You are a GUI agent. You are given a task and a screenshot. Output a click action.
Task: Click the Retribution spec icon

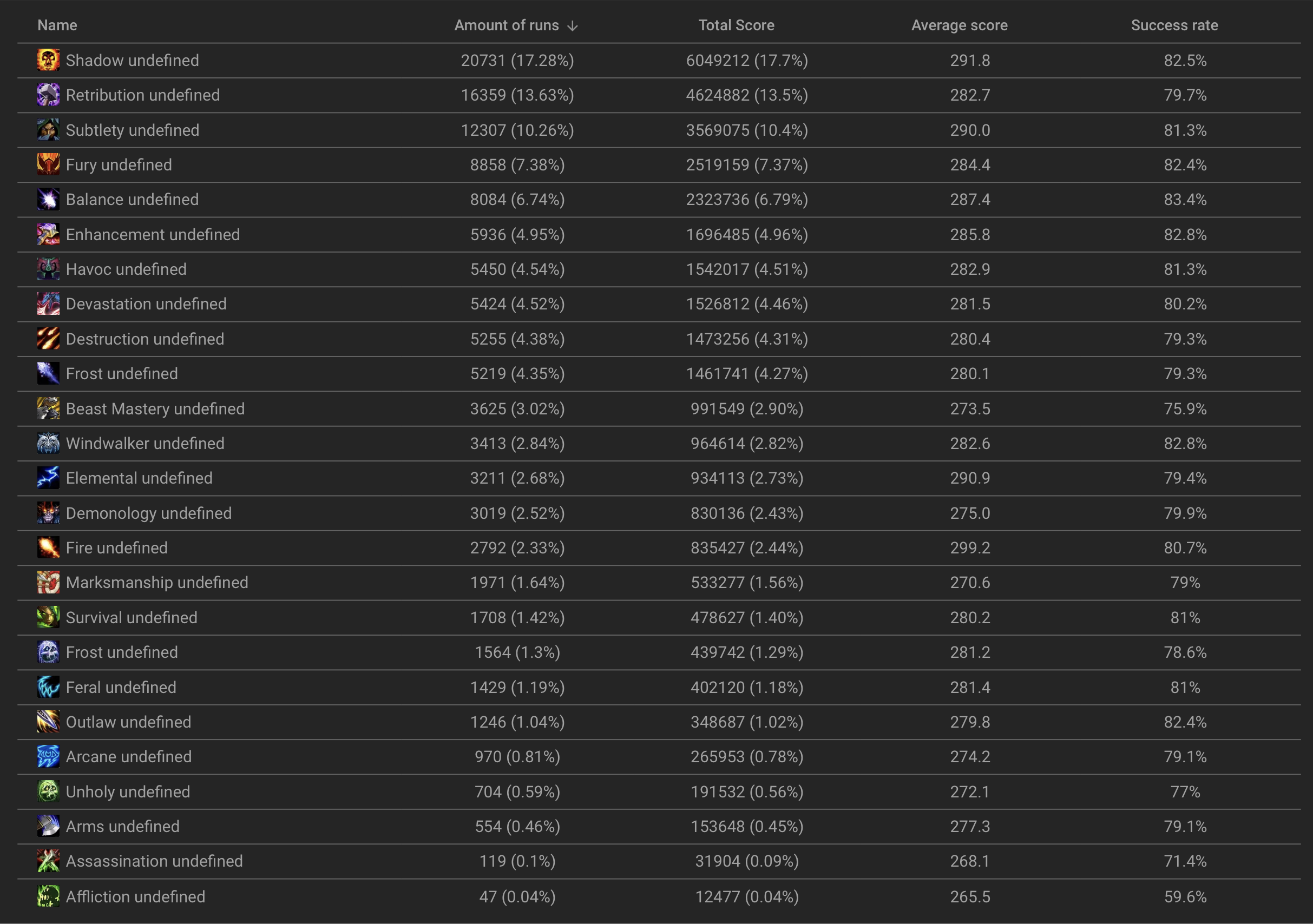pyautogui.click(x=48, y=95)
